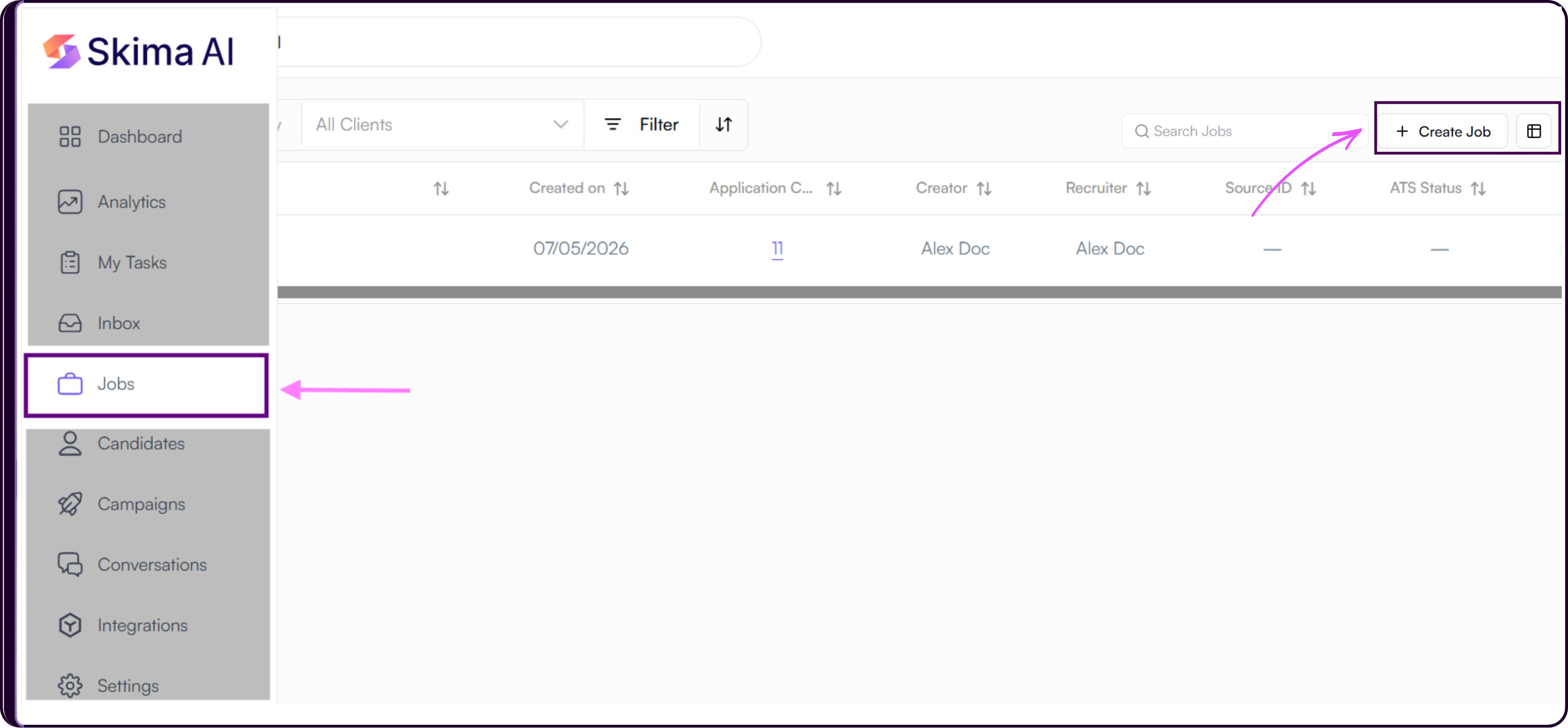Click Alex Doc in the Creator column
The image size is (1568, 728).
tap(955, 249)
